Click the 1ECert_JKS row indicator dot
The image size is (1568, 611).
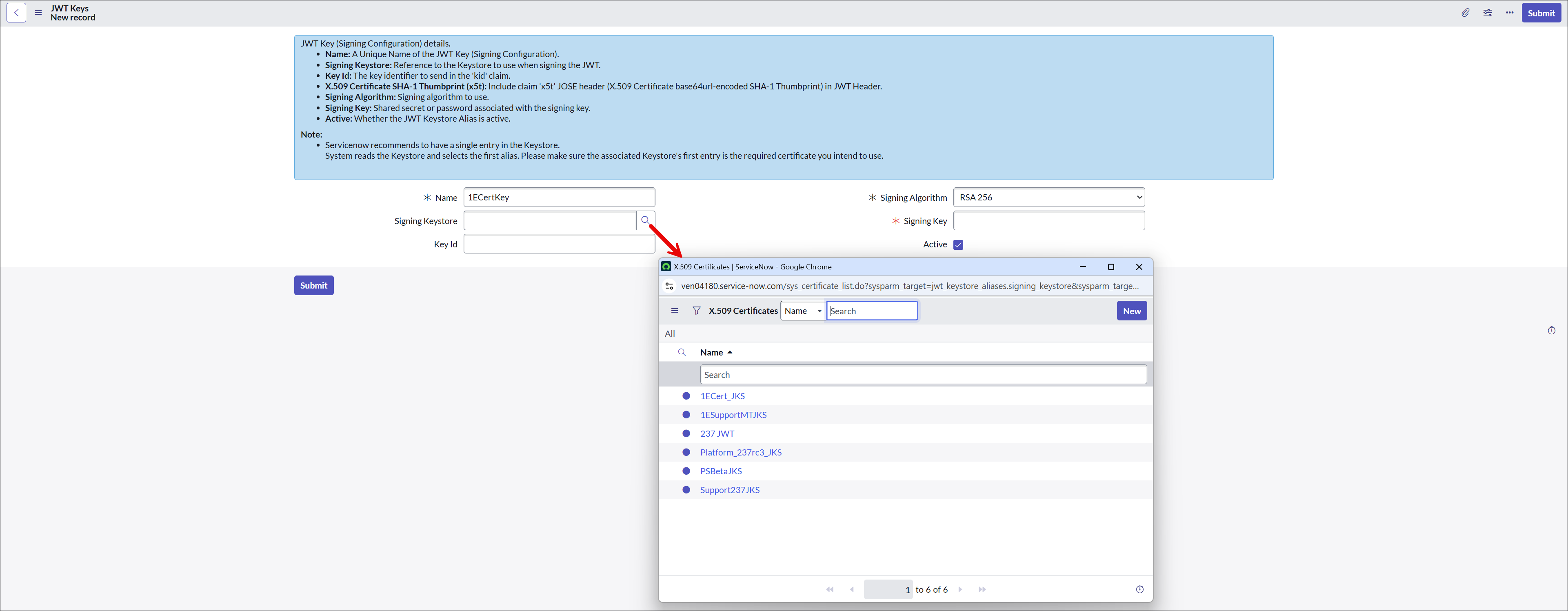pos(686,396)
